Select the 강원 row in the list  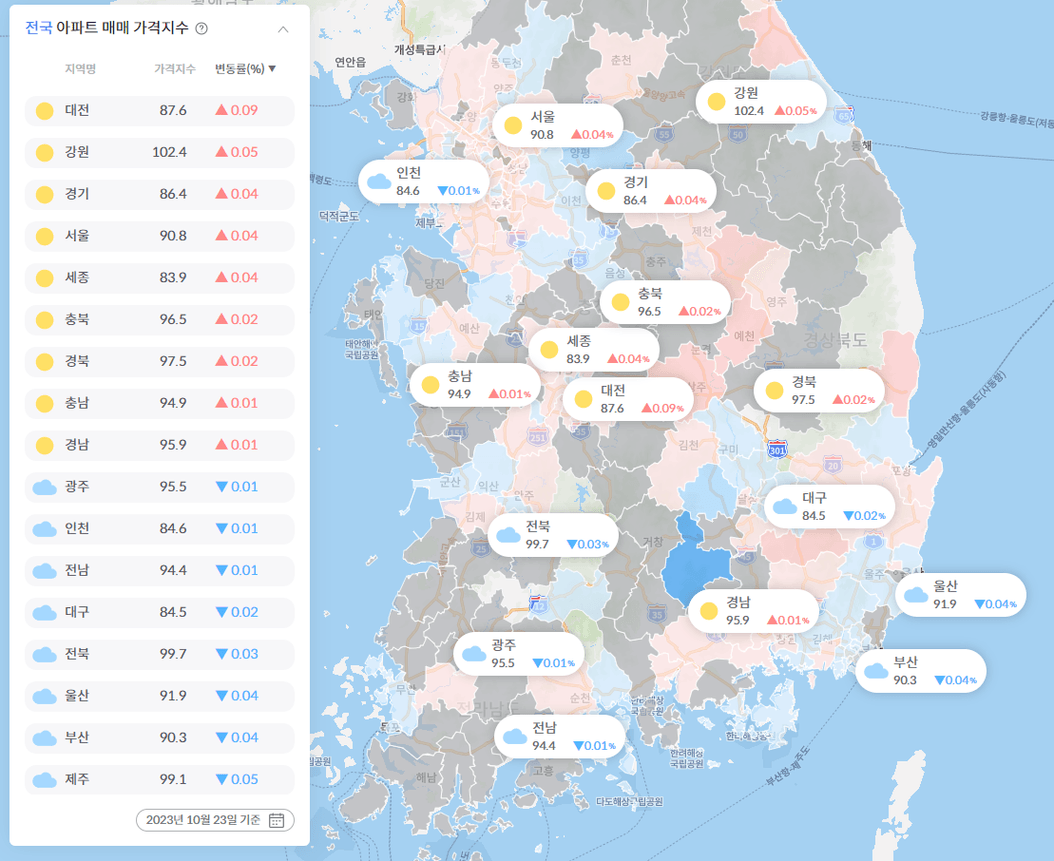pos(159,152)
